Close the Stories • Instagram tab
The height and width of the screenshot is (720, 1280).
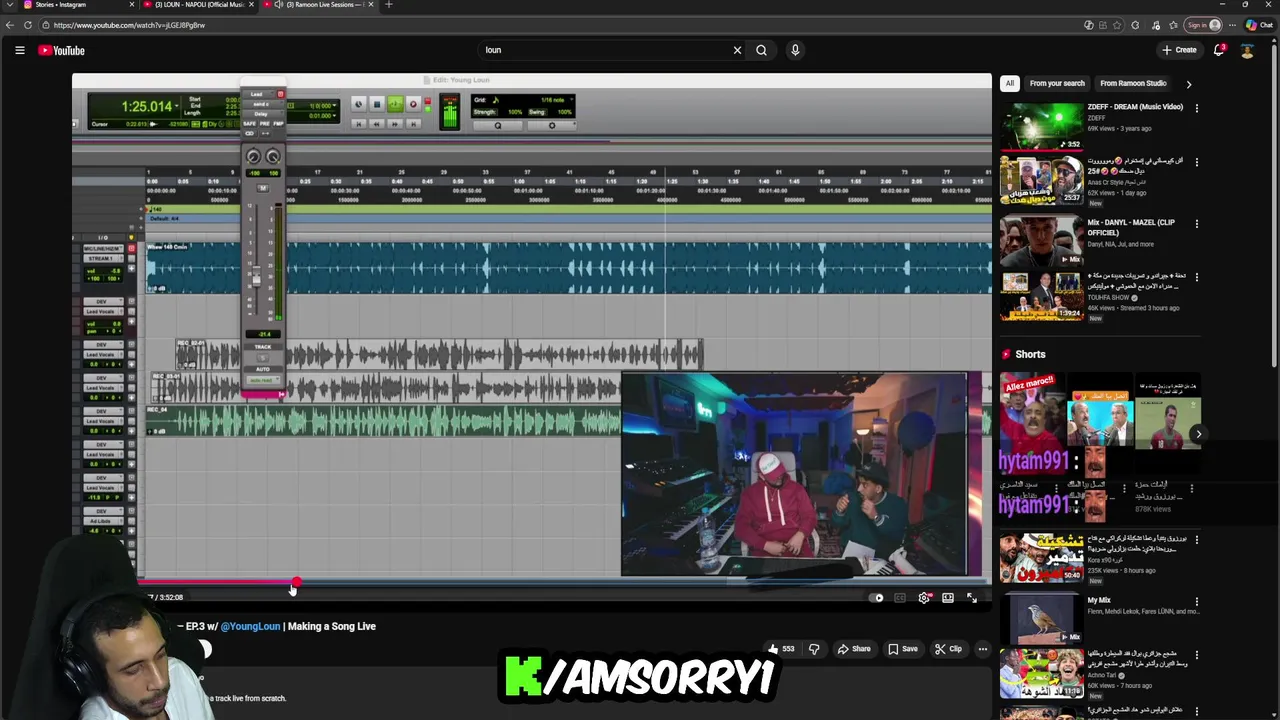coord(131,5)
